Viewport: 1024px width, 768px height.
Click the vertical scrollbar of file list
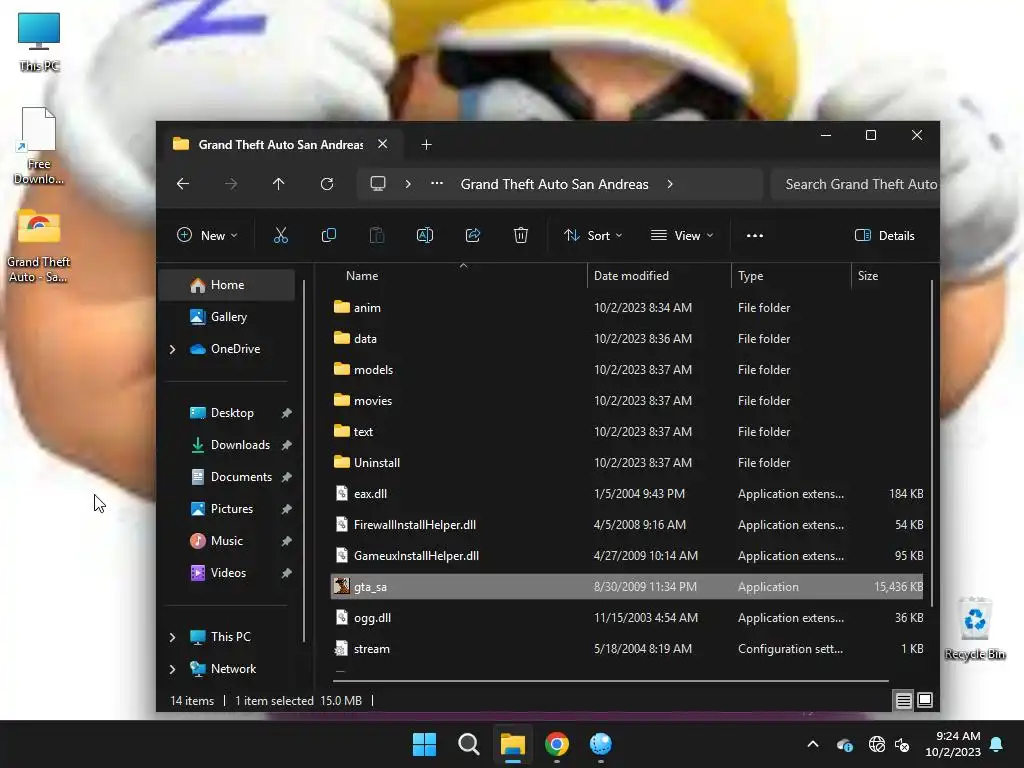pyautogui.click(x=931, y=443)
